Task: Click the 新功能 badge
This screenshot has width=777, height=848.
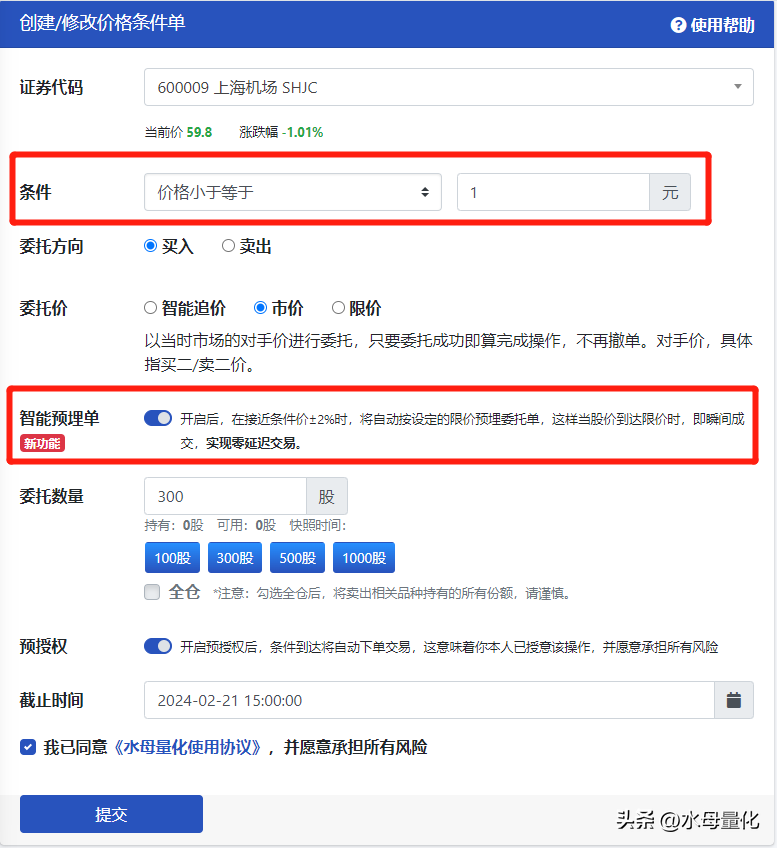Action: 42,443
